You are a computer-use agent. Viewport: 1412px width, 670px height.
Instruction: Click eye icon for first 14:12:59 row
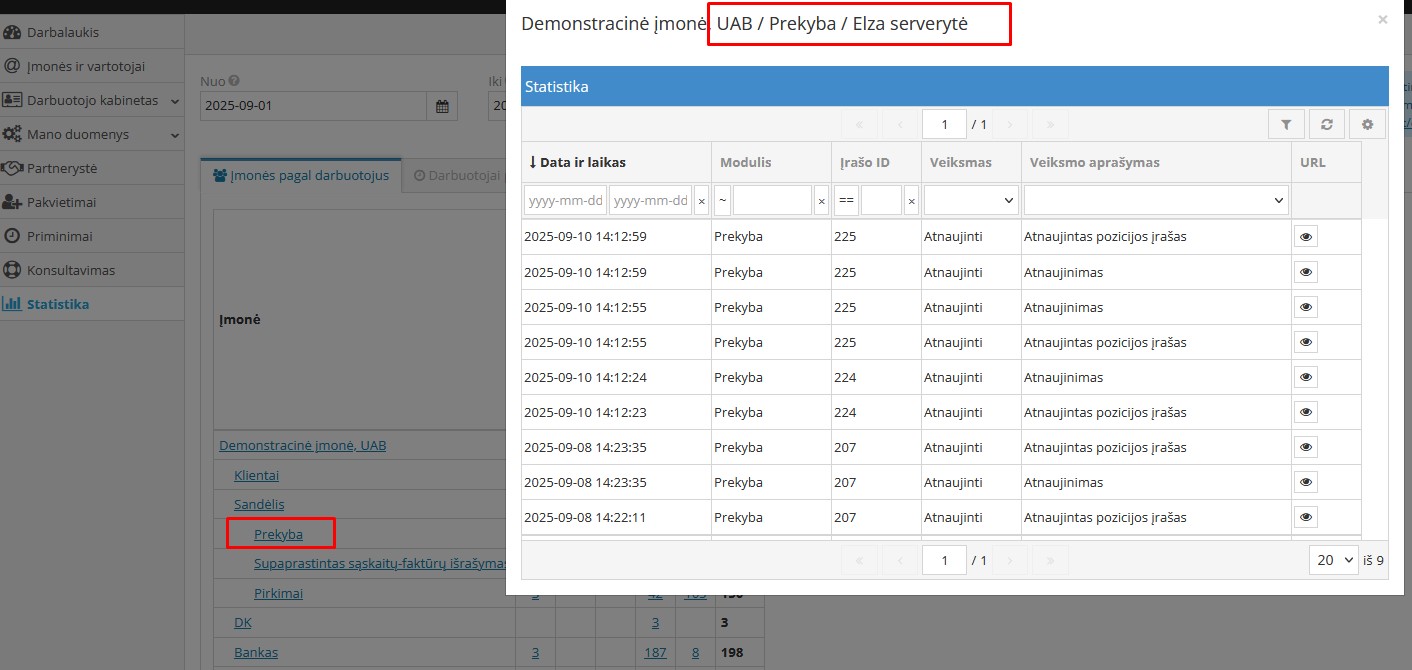tap(1305, 237)
